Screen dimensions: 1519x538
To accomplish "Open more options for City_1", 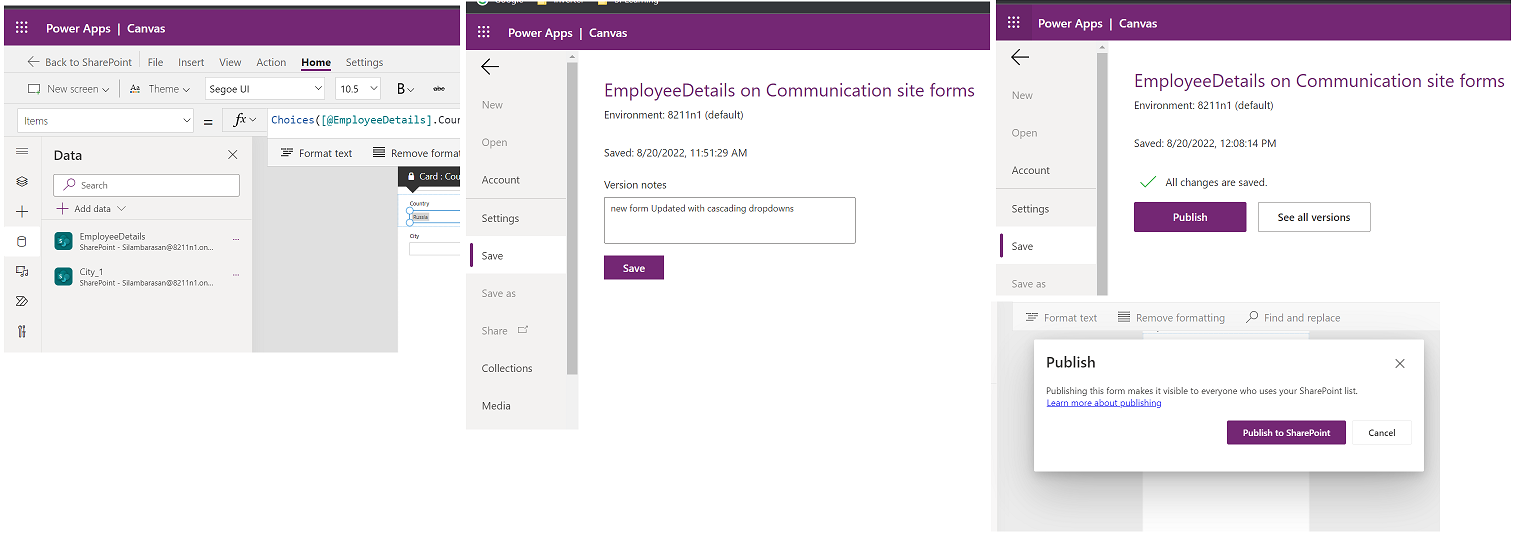I will (236, 275).
